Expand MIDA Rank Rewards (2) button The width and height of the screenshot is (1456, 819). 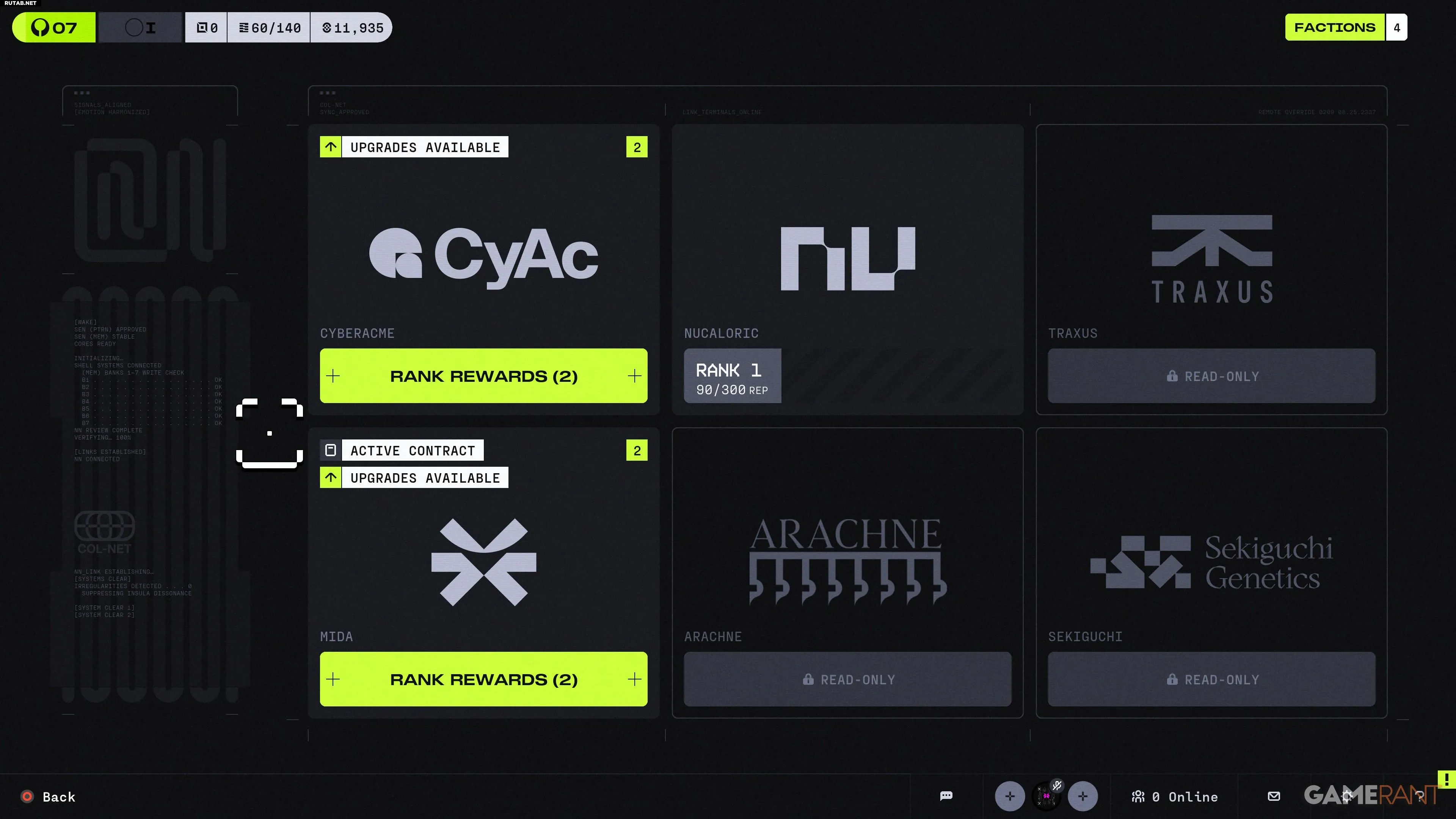(483, 679)
